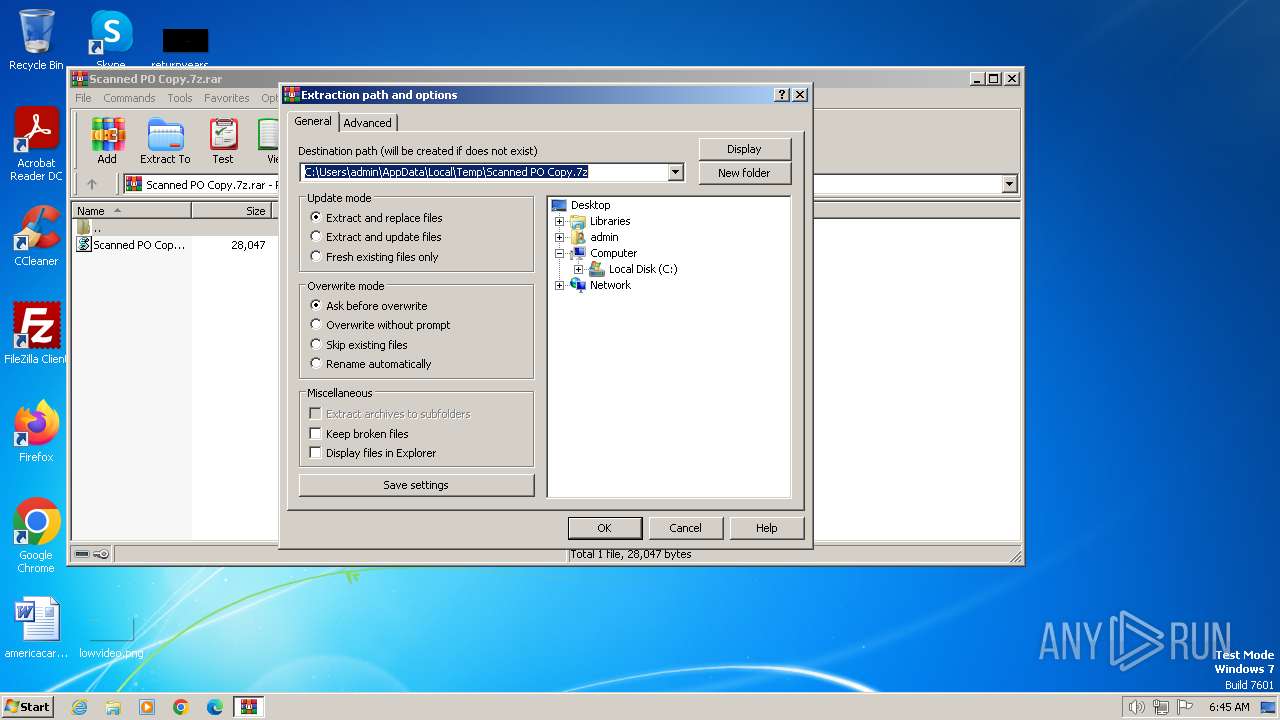The image size is (1280, 720).
Task: Open the americacar Word document icon
Action: click(36, 628)
